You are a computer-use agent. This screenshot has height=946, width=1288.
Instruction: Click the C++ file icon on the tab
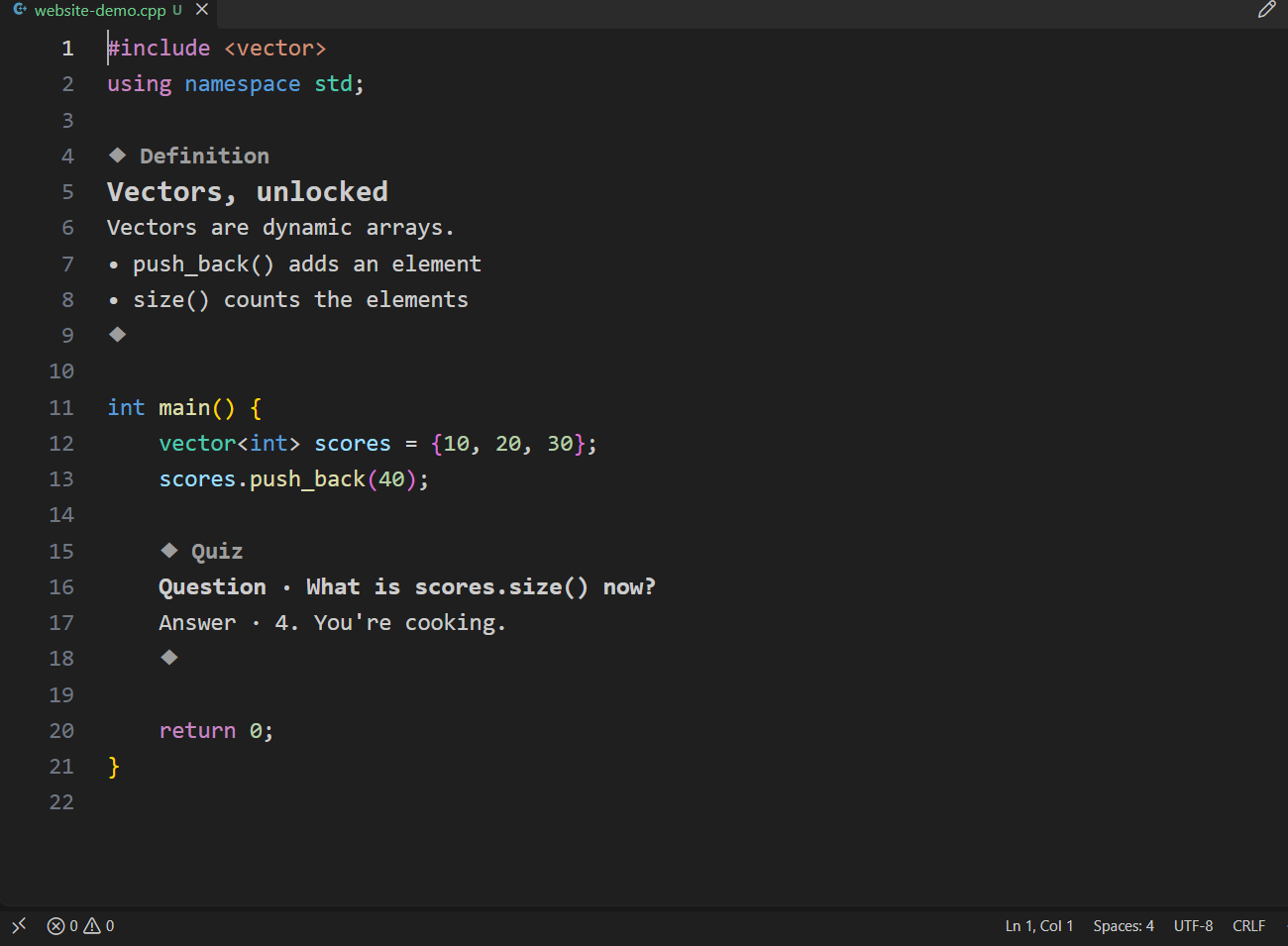20,10
